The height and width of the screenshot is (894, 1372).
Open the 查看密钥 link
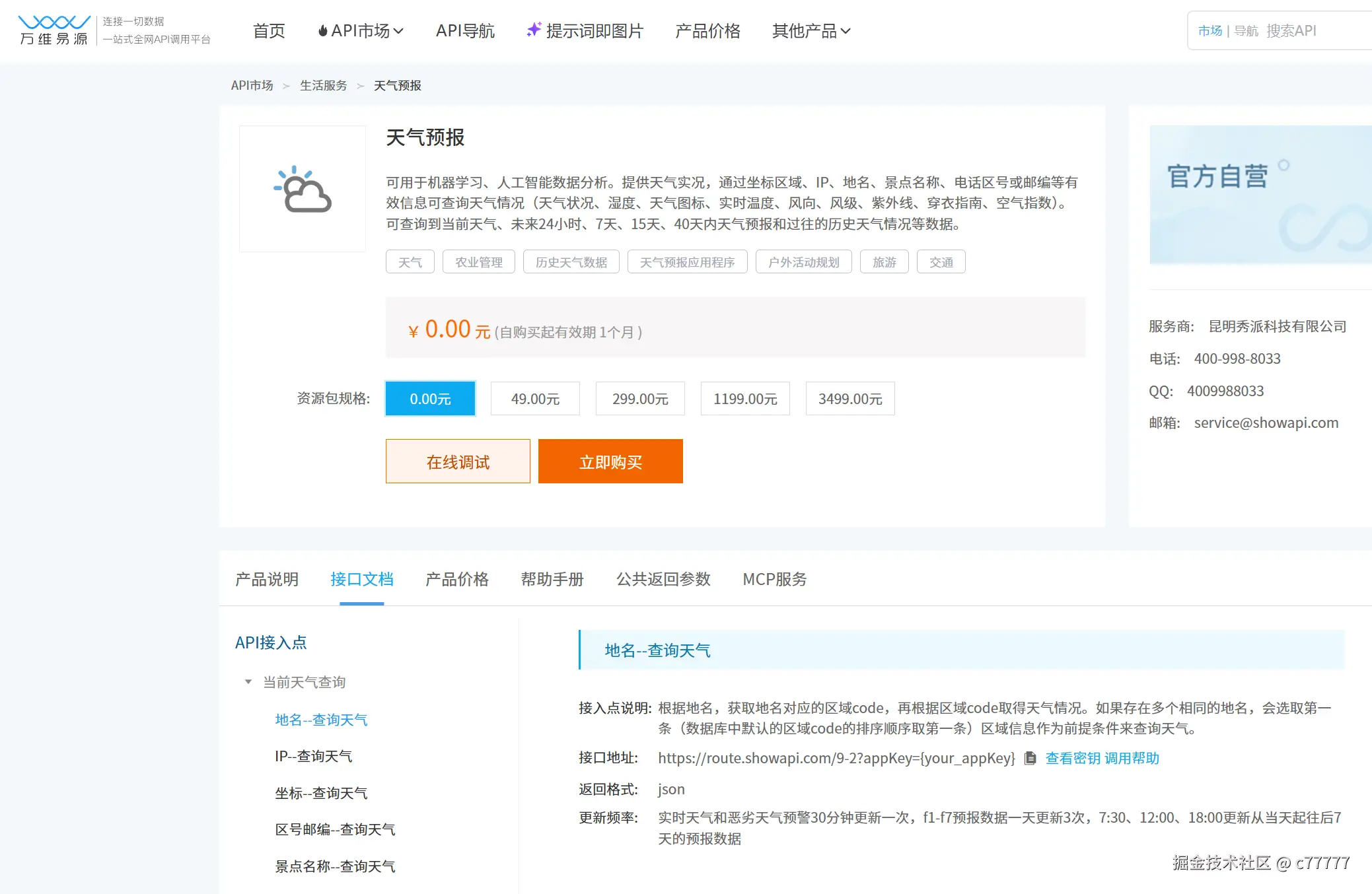point(1072,758)
